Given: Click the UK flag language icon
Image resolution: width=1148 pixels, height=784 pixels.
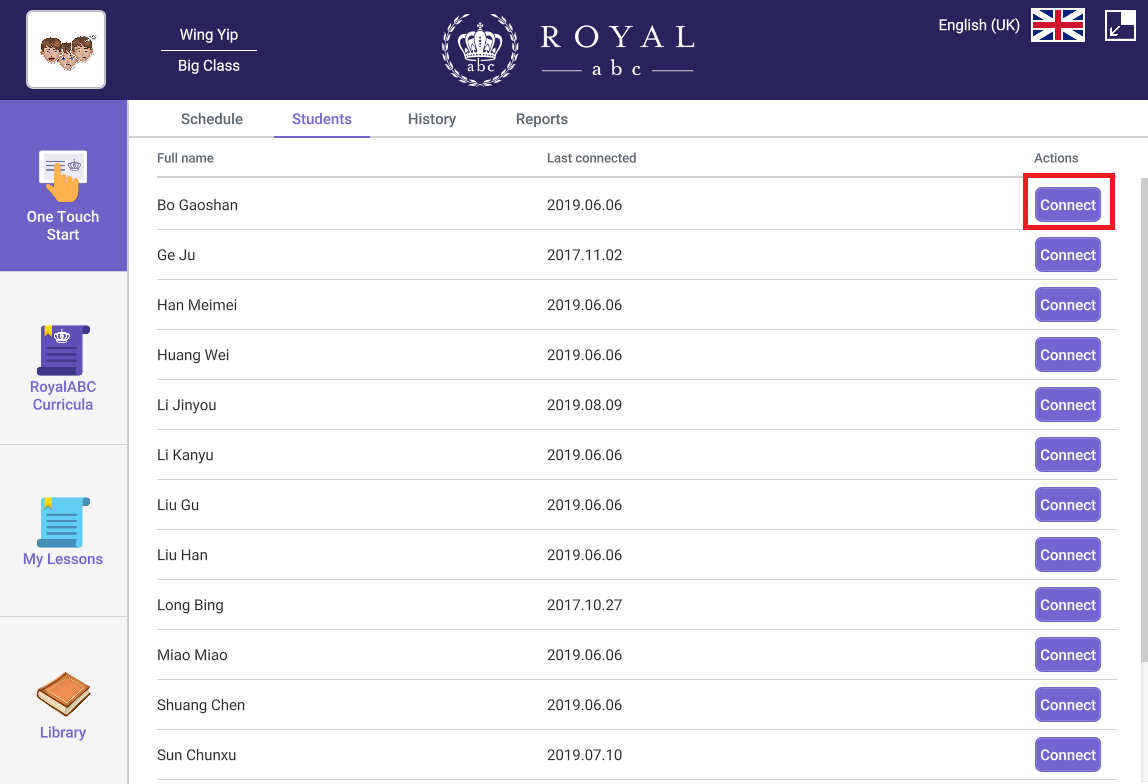Looking at the screenshot, I should pyautogui.click(x=1057, y=25).
